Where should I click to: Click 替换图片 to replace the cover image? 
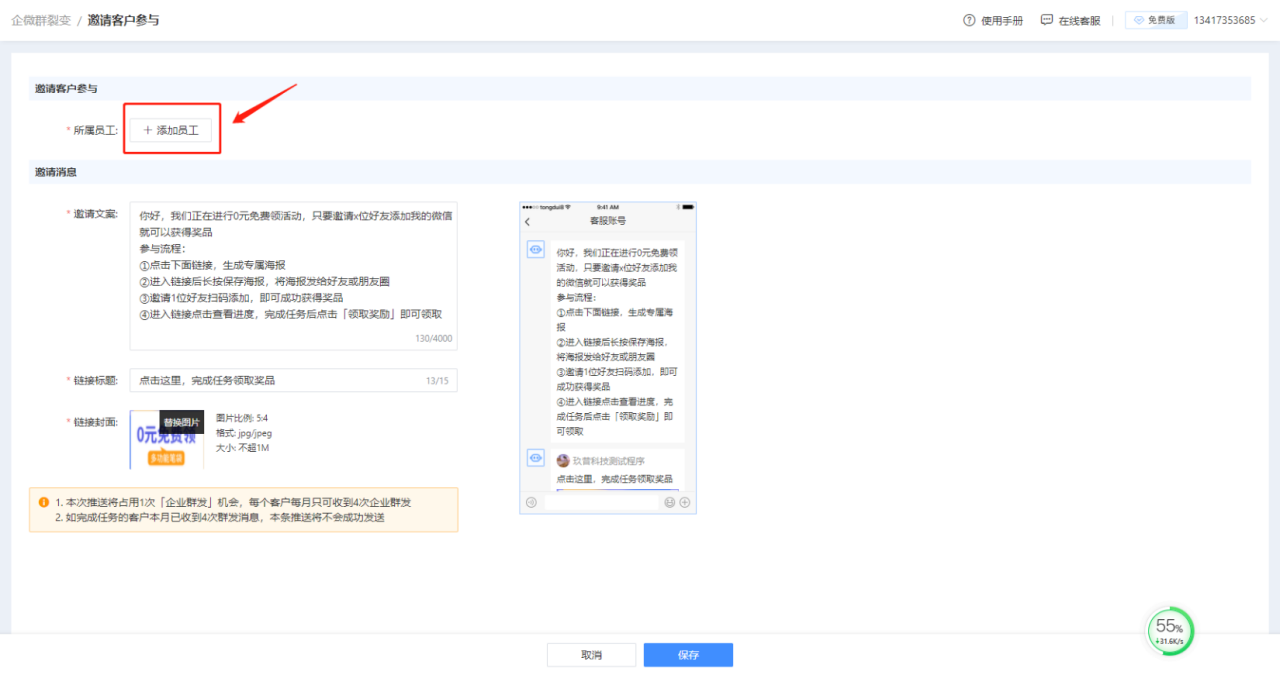tap(180, 422)
